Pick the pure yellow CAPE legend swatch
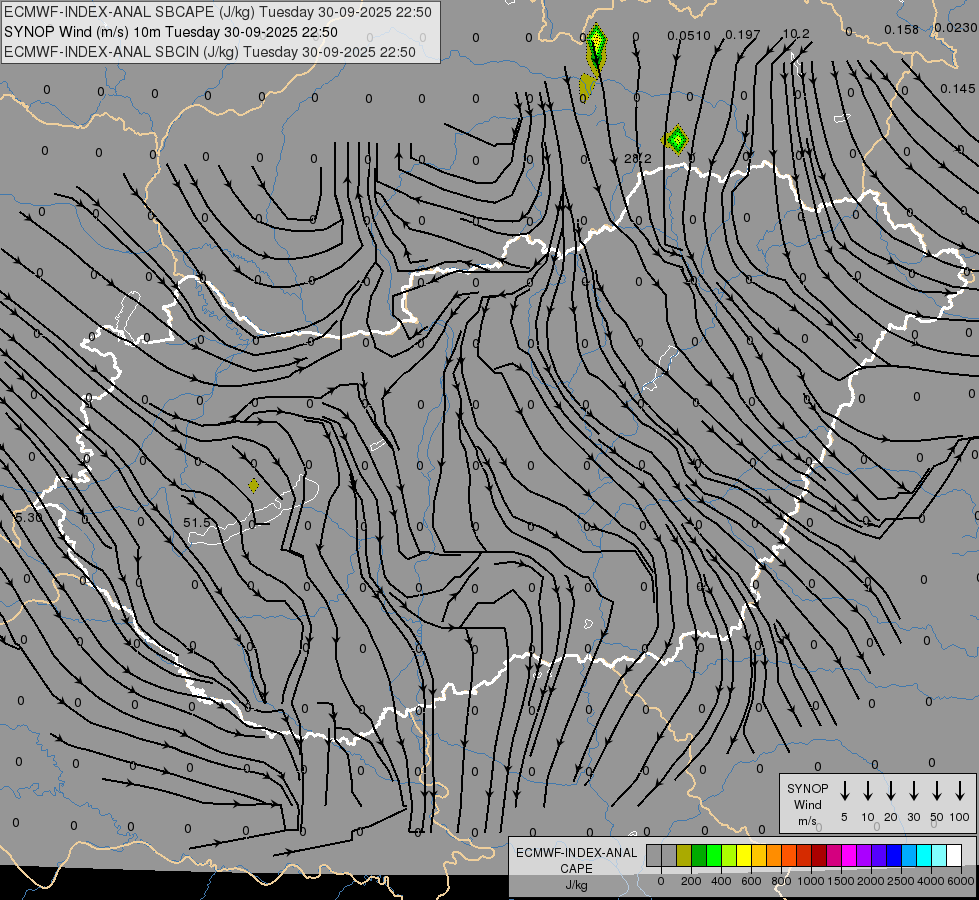Screen dimensions: 979x900 point(744,855)
